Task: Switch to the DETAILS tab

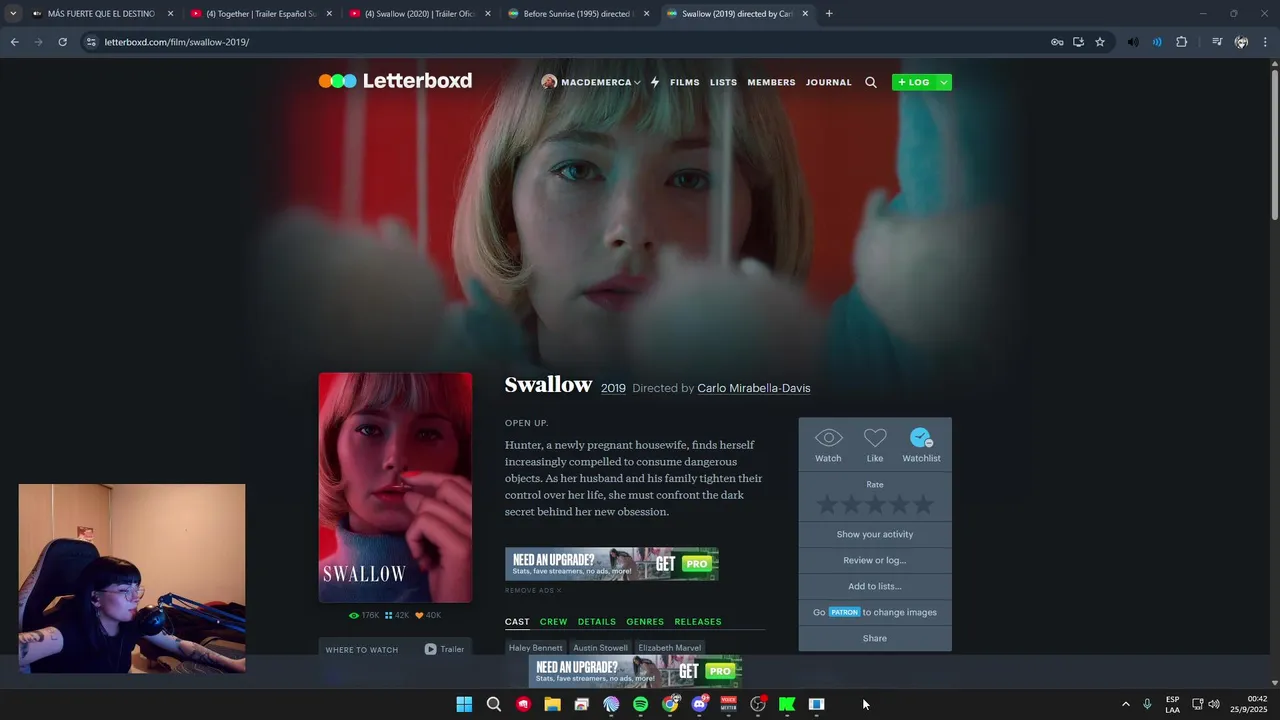Action: [x=597, y=622]
